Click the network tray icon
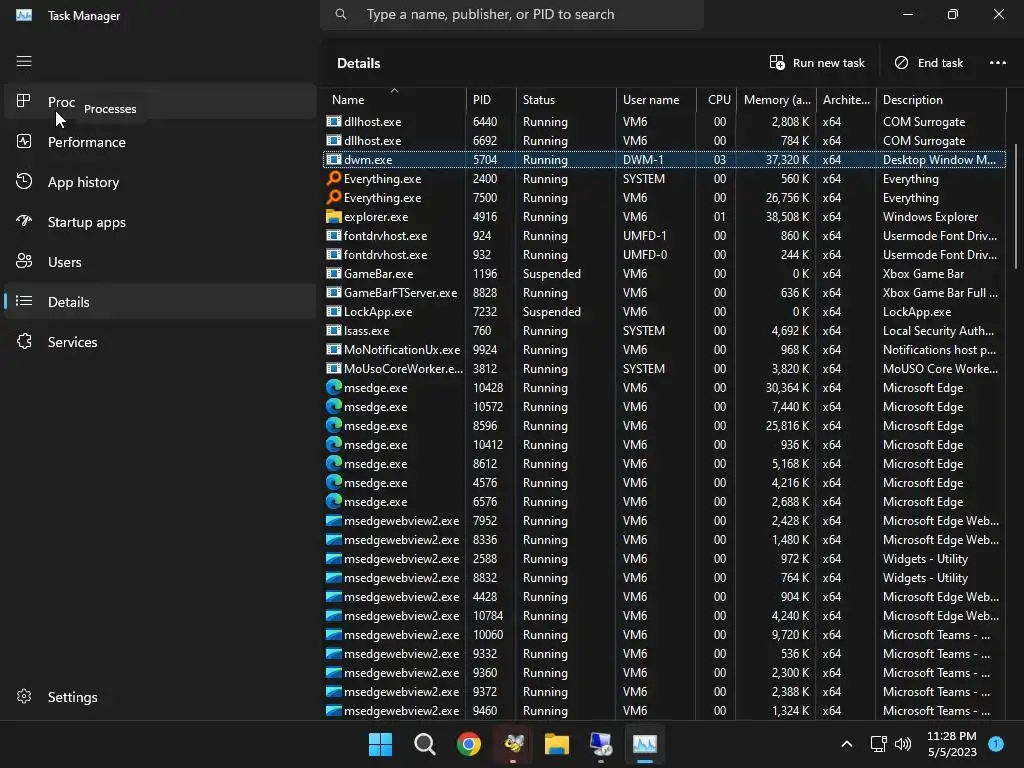1024x768 pixels. click(878, 744)
